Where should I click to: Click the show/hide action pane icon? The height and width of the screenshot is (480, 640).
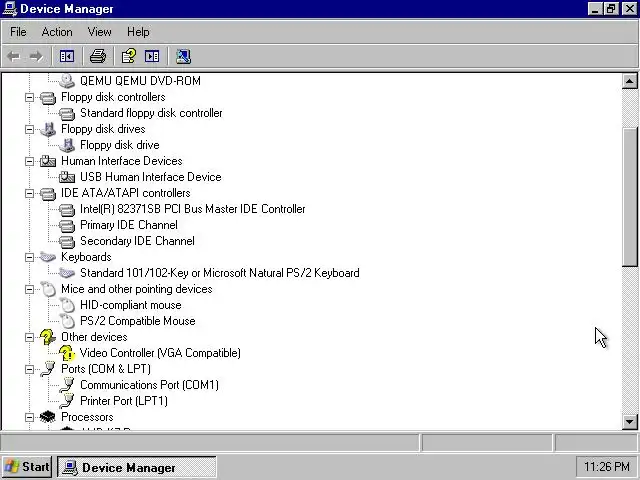(x=152, y=56)
